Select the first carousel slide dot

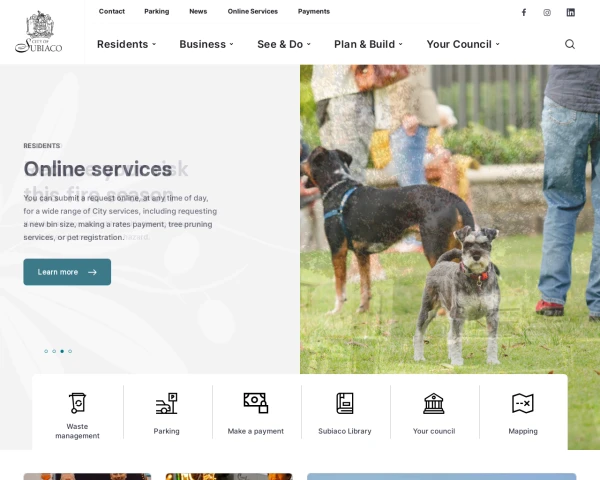point(46,351)
